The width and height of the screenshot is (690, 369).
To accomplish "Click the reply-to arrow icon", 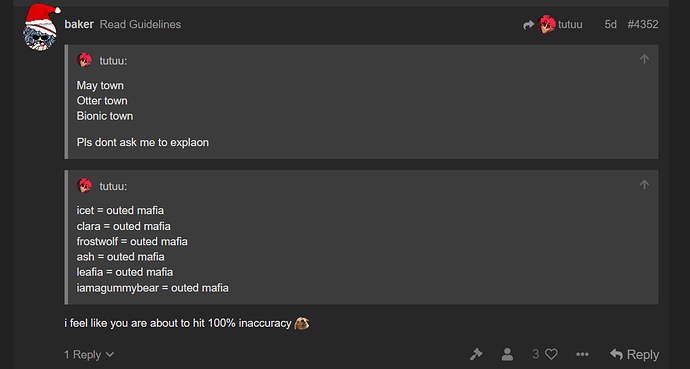I will (529, 25).
